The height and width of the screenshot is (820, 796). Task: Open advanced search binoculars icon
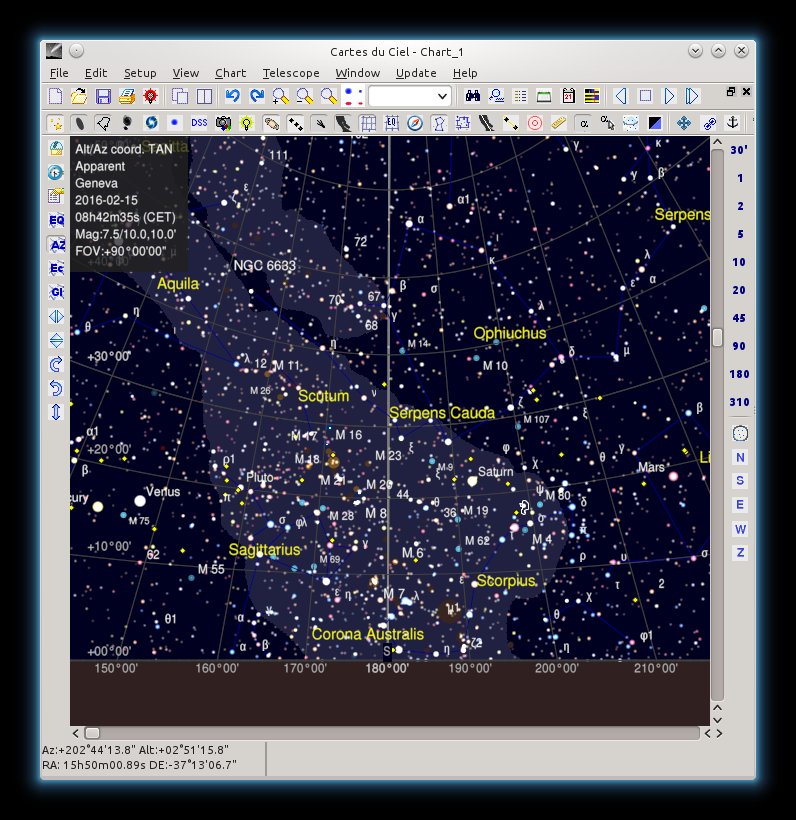click(473, 96)
